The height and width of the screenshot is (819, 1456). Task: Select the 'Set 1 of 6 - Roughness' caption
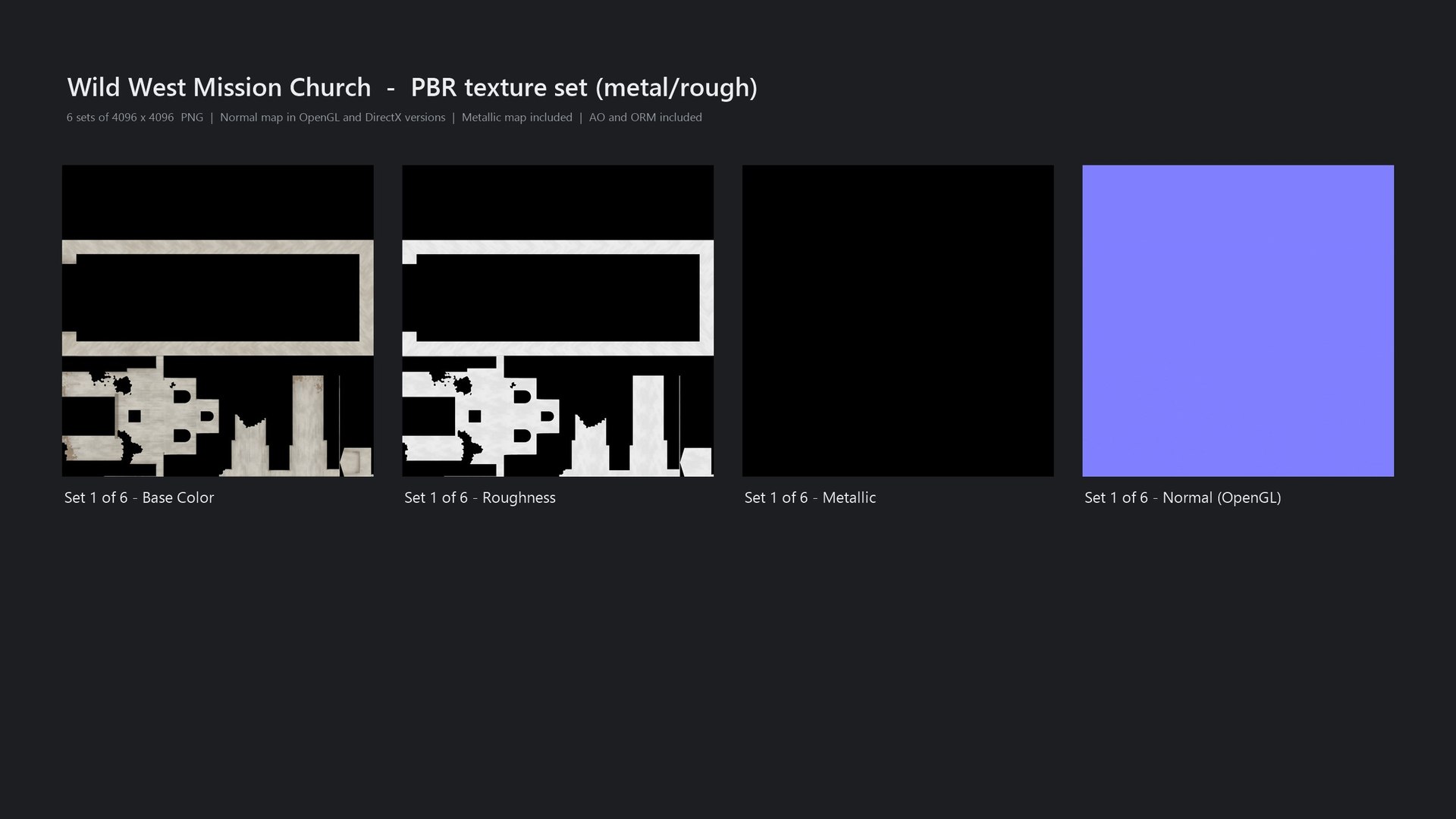pos(480,497)
